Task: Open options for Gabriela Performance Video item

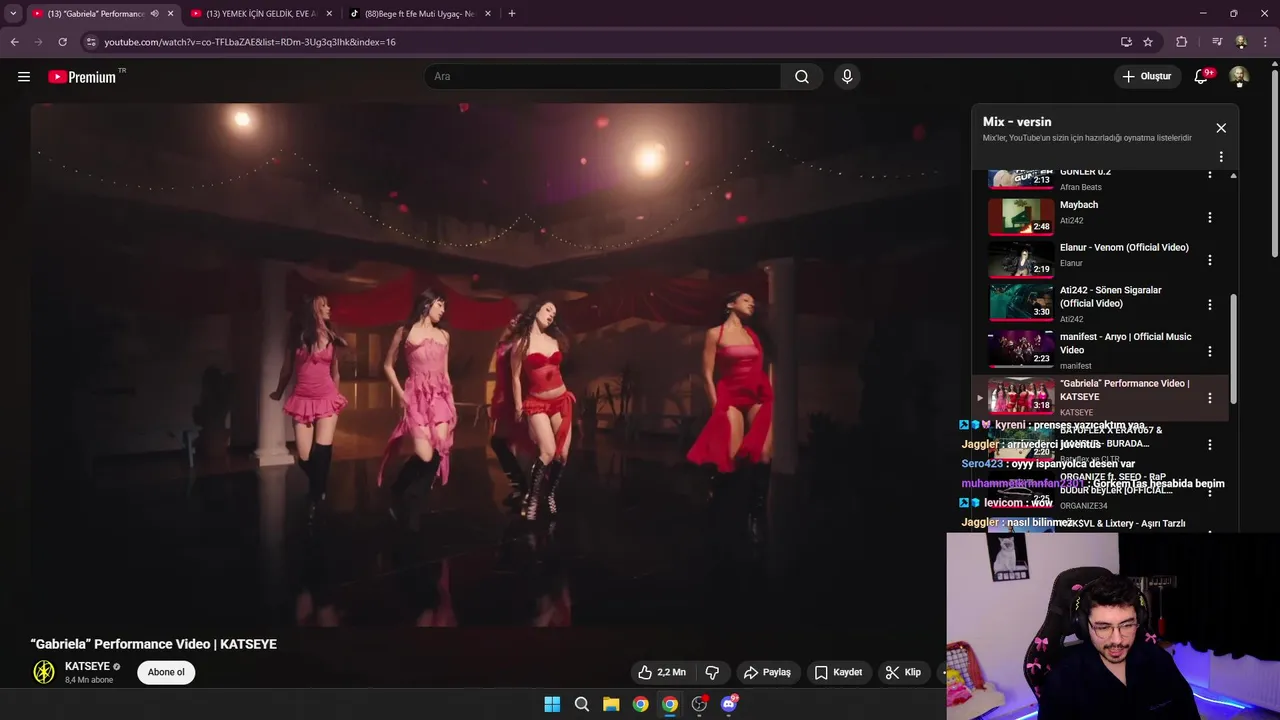Action: [1210, 398]
